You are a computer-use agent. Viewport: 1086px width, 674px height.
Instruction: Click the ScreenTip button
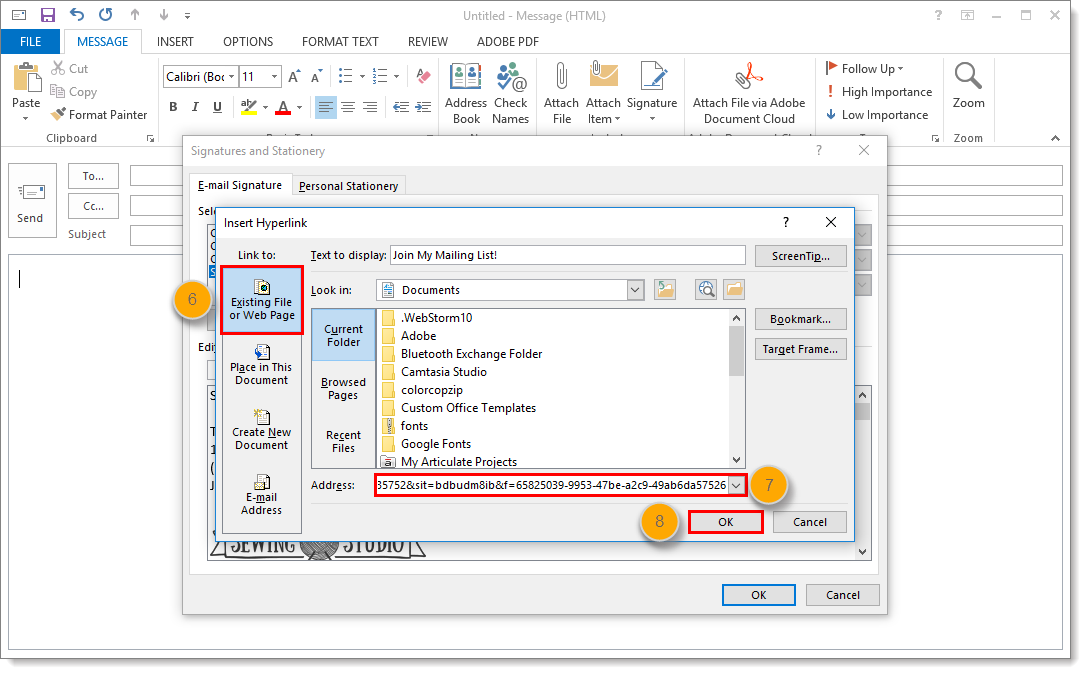(800, 256)
